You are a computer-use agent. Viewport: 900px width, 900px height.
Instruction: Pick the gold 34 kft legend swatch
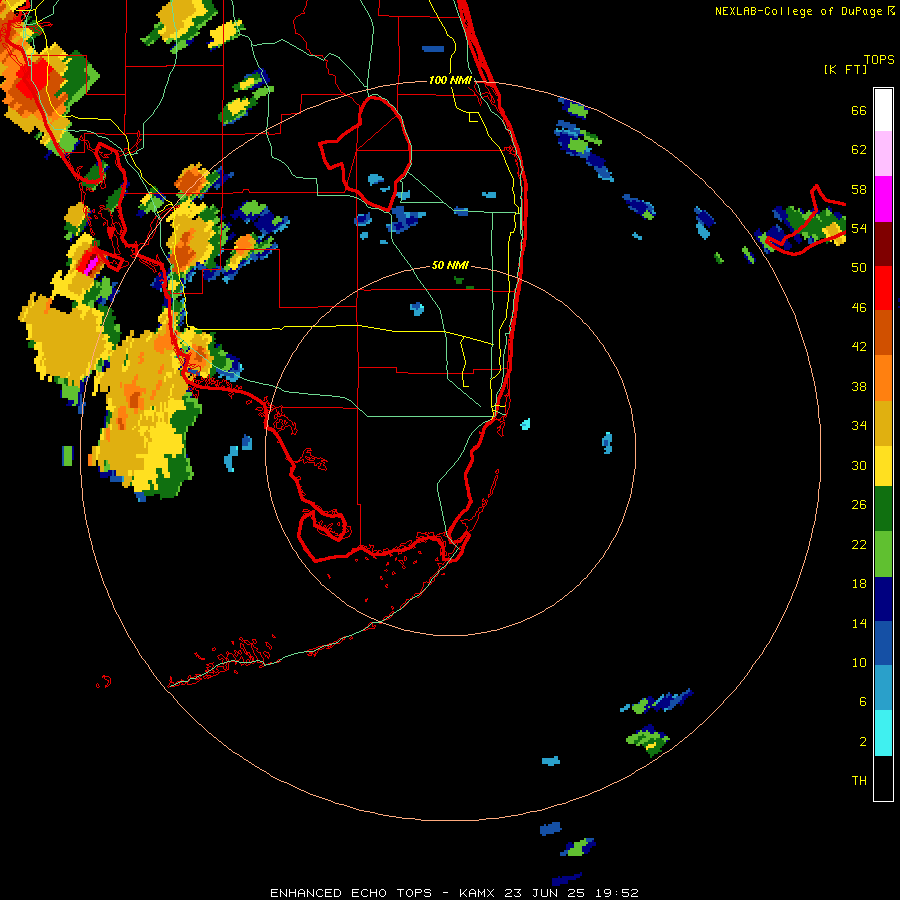pos(883,423)
